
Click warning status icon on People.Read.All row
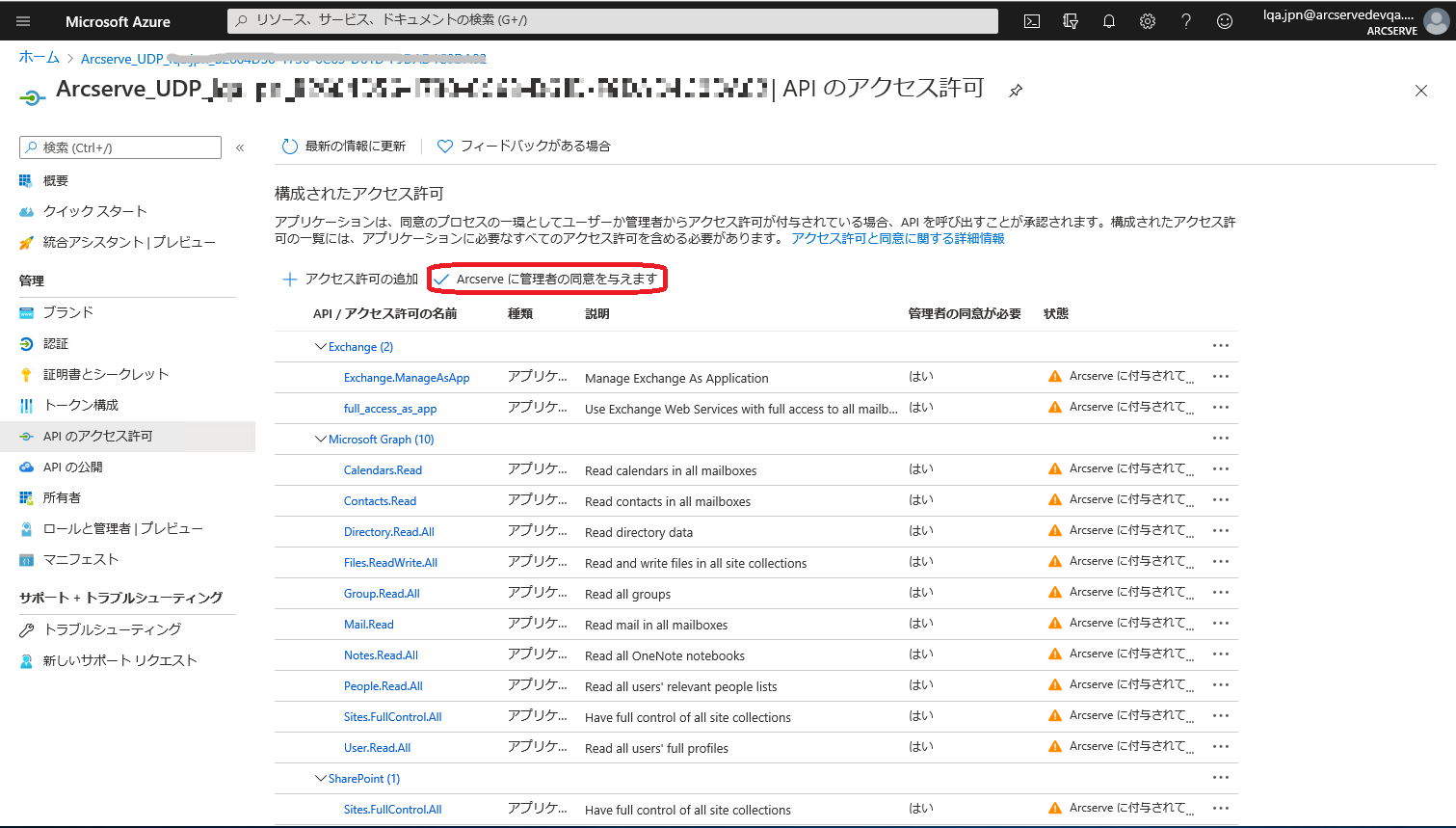point(1055,685)
